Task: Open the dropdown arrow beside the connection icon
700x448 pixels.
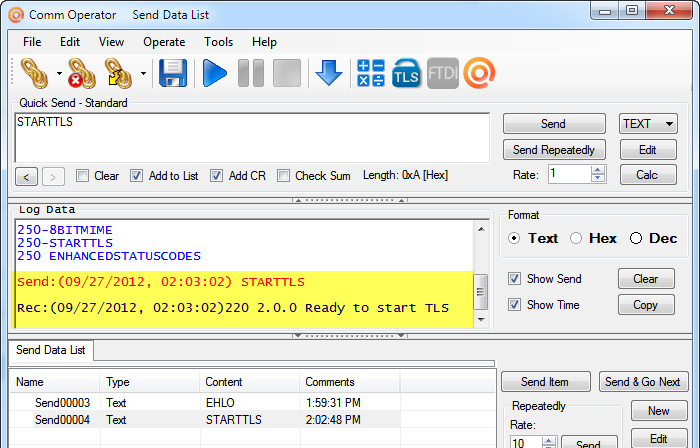Action: pos(59,73)
